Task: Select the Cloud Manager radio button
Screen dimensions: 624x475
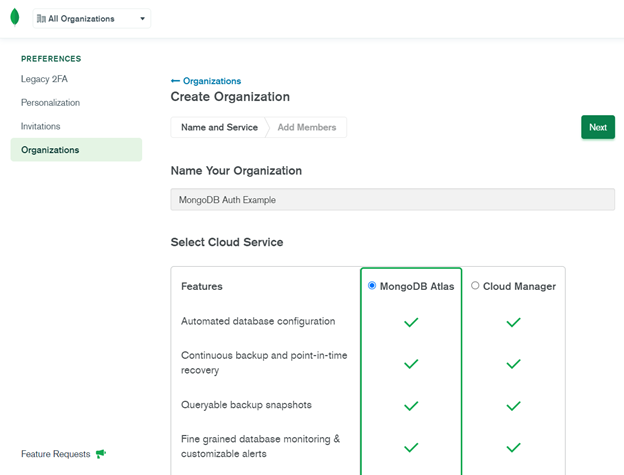Action: tap(475, 286)
